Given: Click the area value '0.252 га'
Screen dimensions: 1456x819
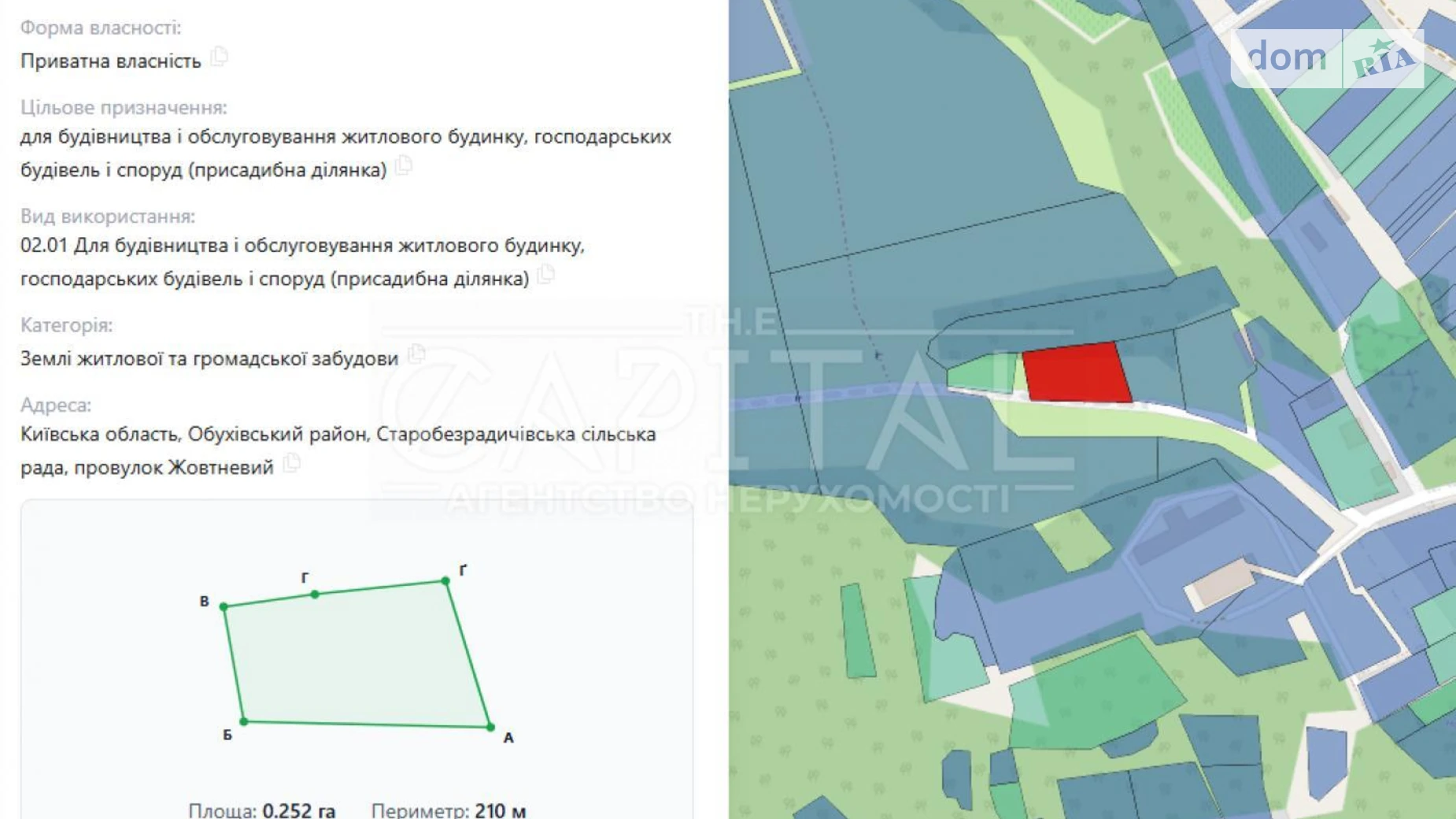Looking at the screenshot, I should point(298,810).
